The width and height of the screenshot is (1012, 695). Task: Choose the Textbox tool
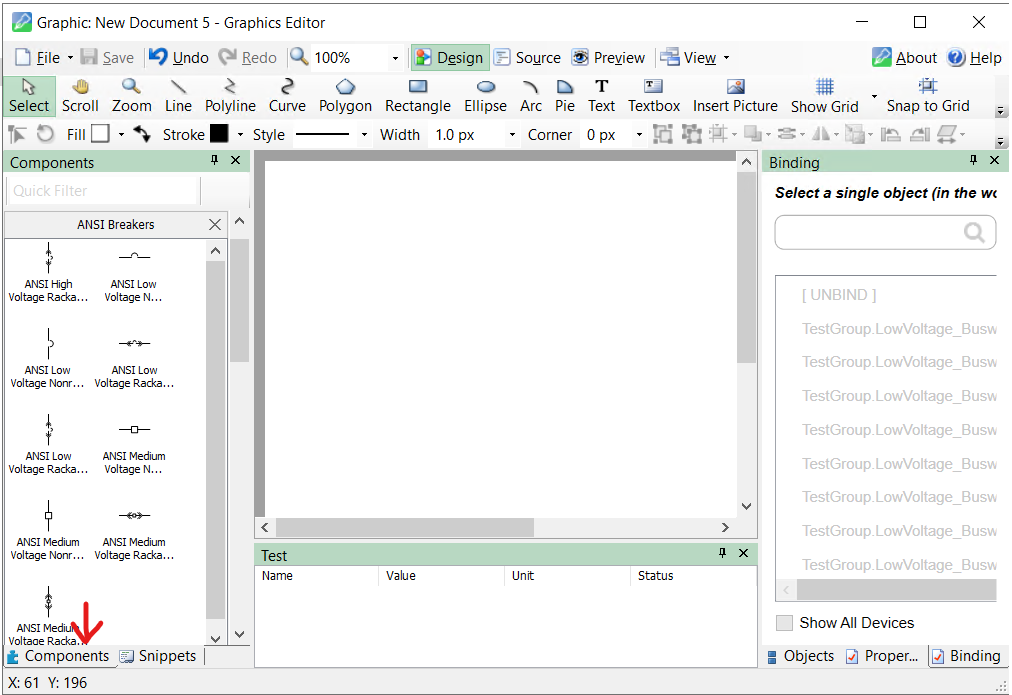[x=654, y=96]
